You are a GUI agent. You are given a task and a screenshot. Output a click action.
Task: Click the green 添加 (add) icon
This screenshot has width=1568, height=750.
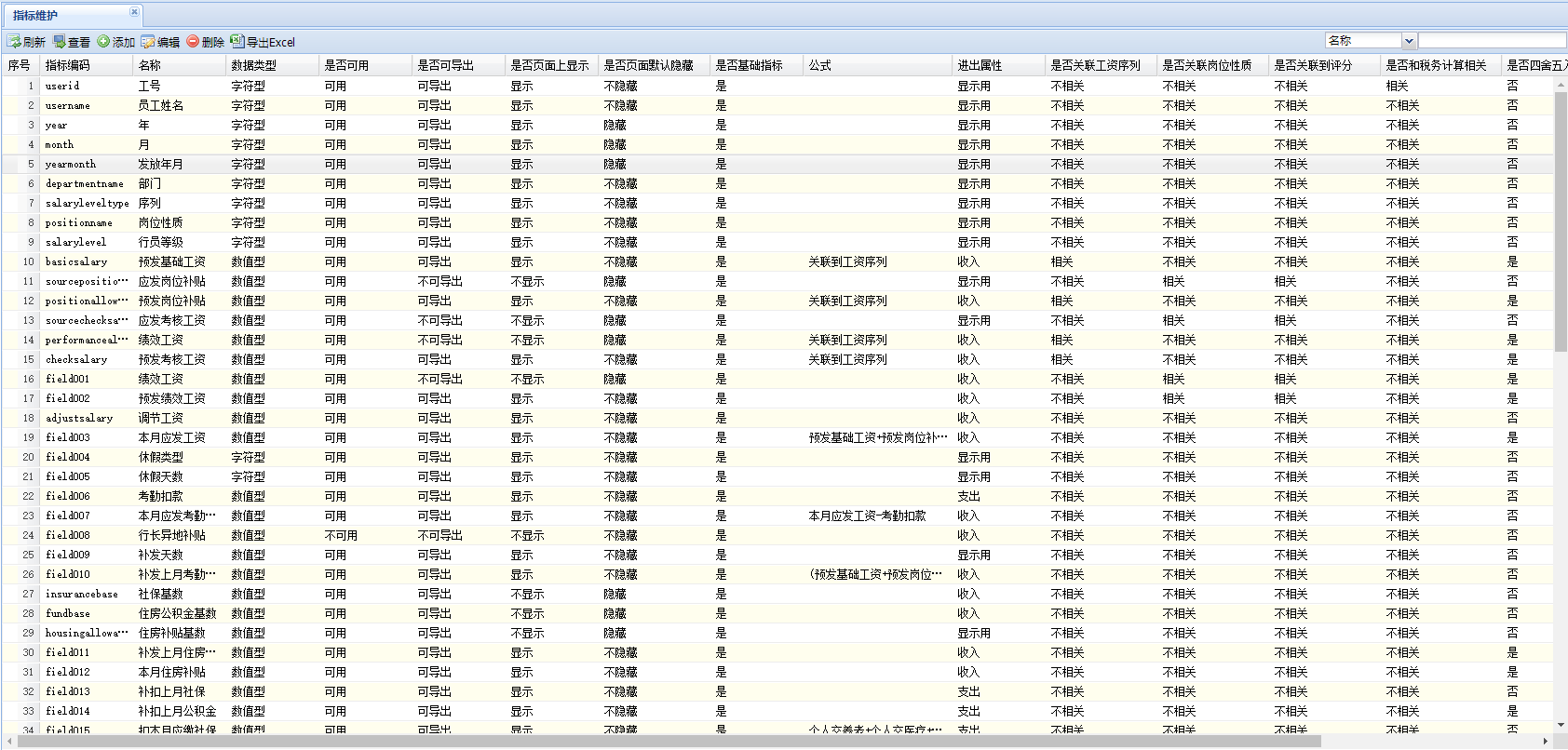104,42
